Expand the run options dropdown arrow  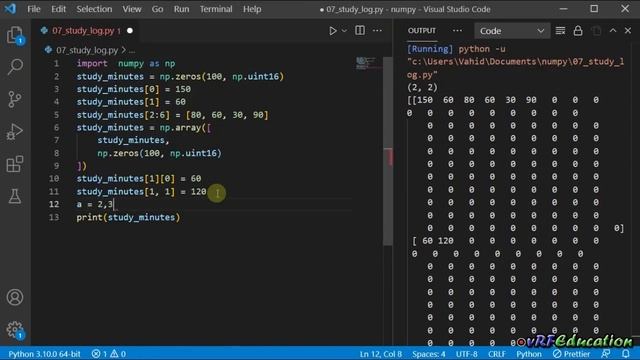pos(344,31)
